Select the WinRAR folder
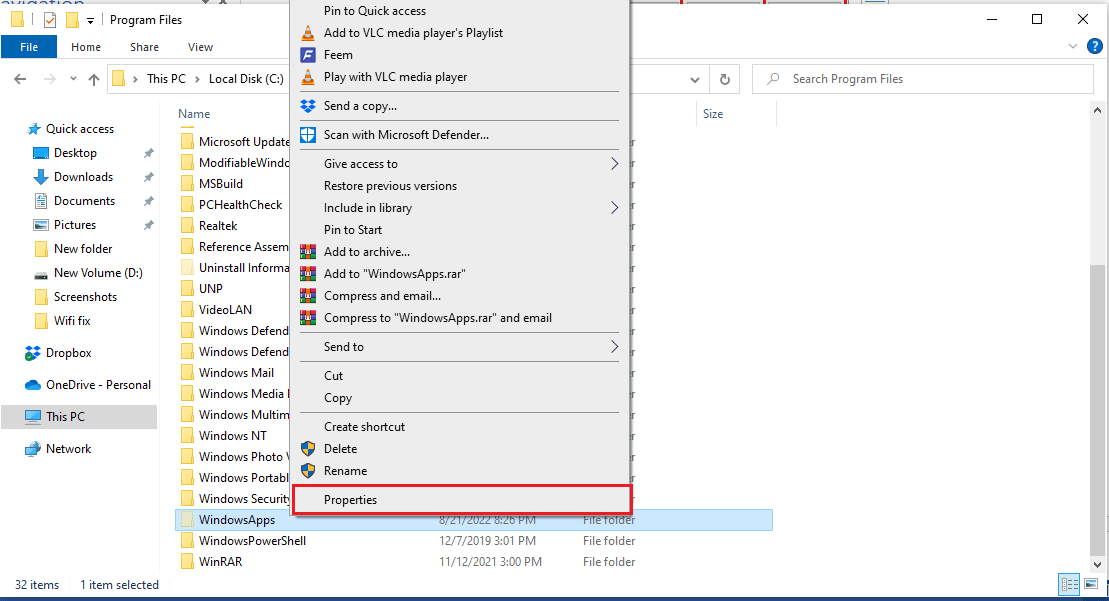 pos(220,562)
